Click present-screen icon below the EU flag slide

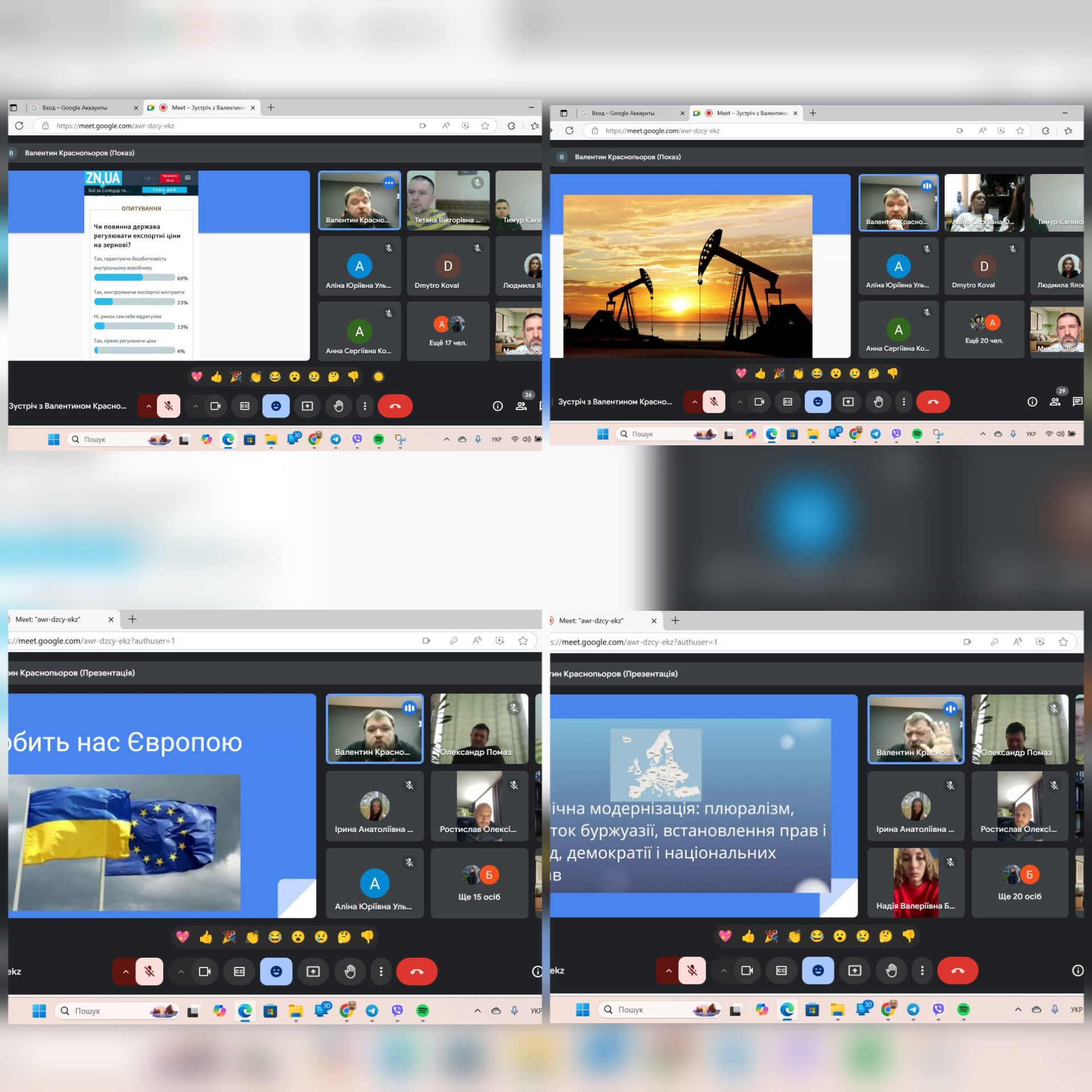coord(313,971)
